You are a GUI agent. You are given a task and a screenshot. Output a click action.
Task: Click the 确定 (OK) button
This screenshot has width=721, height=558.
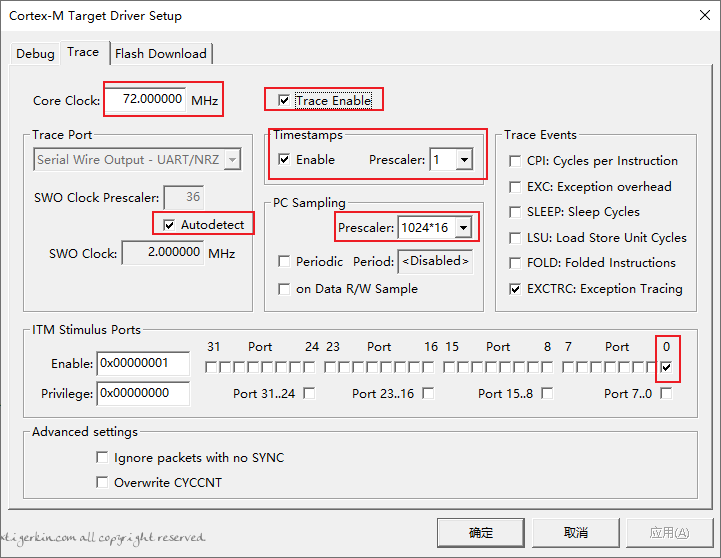click(x=481, y=533)
